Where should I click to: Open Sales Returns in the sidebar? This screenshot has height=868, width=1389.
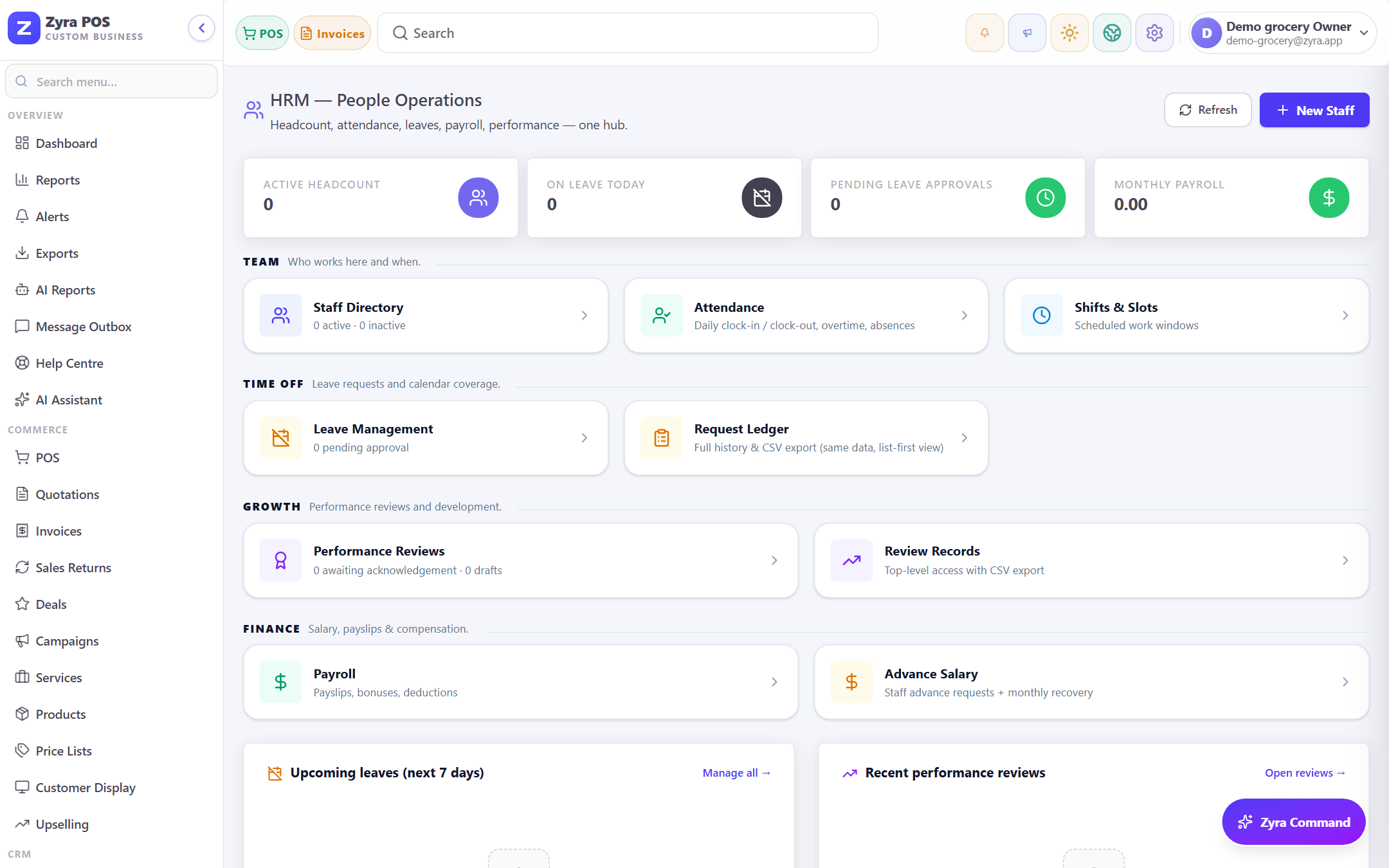tap(111, 568)
